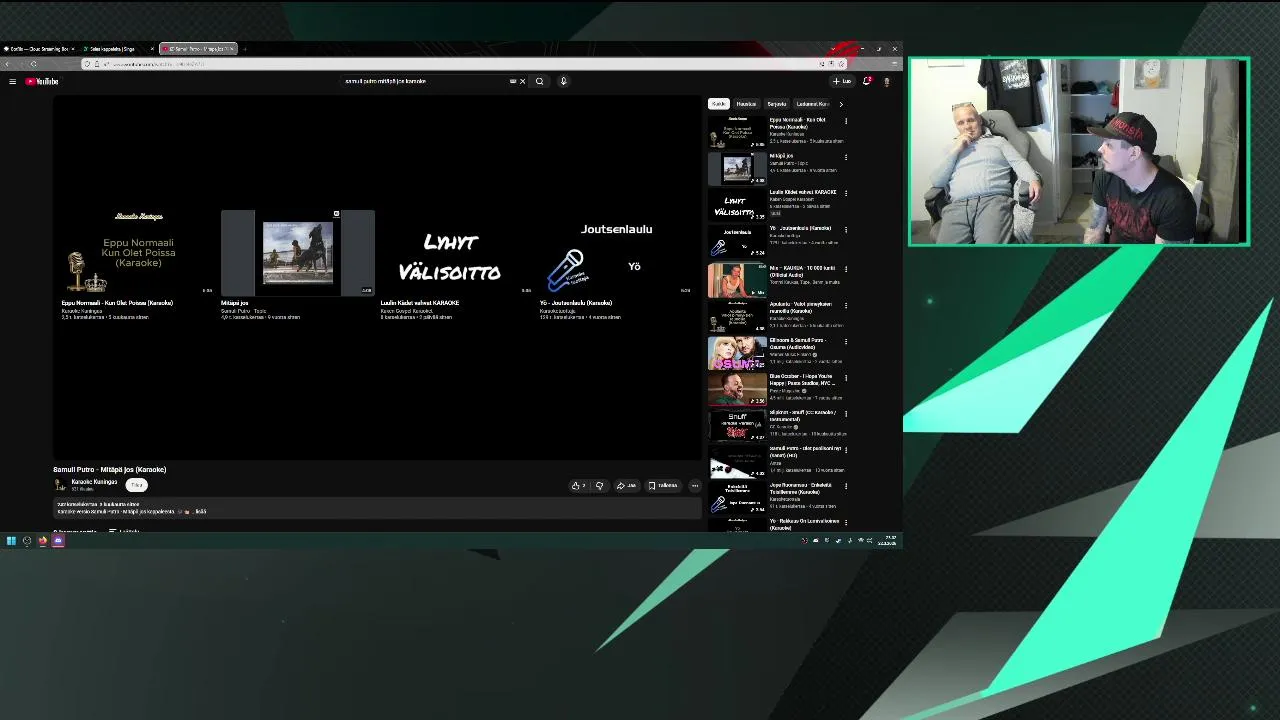Dislike the video with thumbs down
The image size is (1280, 720).
600,485
